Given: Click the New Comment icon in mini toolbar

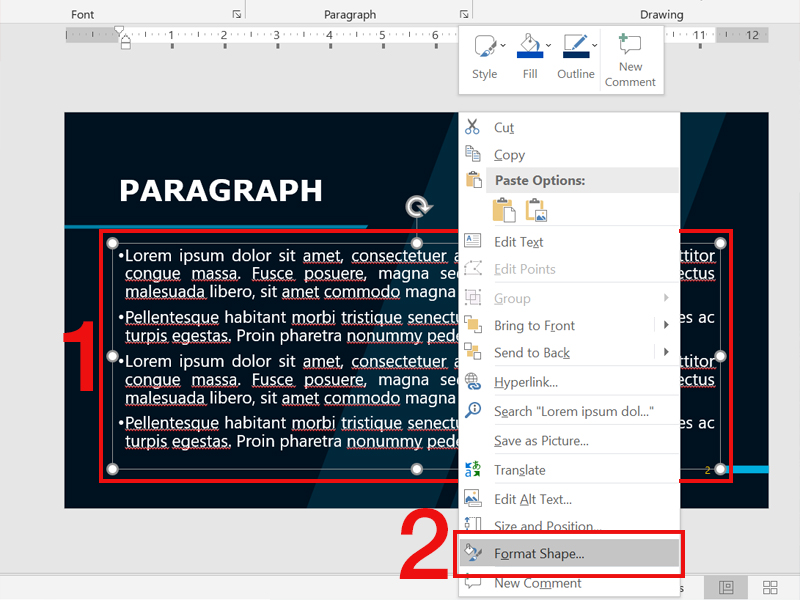Looking at the screenshot, I should 630,45.
